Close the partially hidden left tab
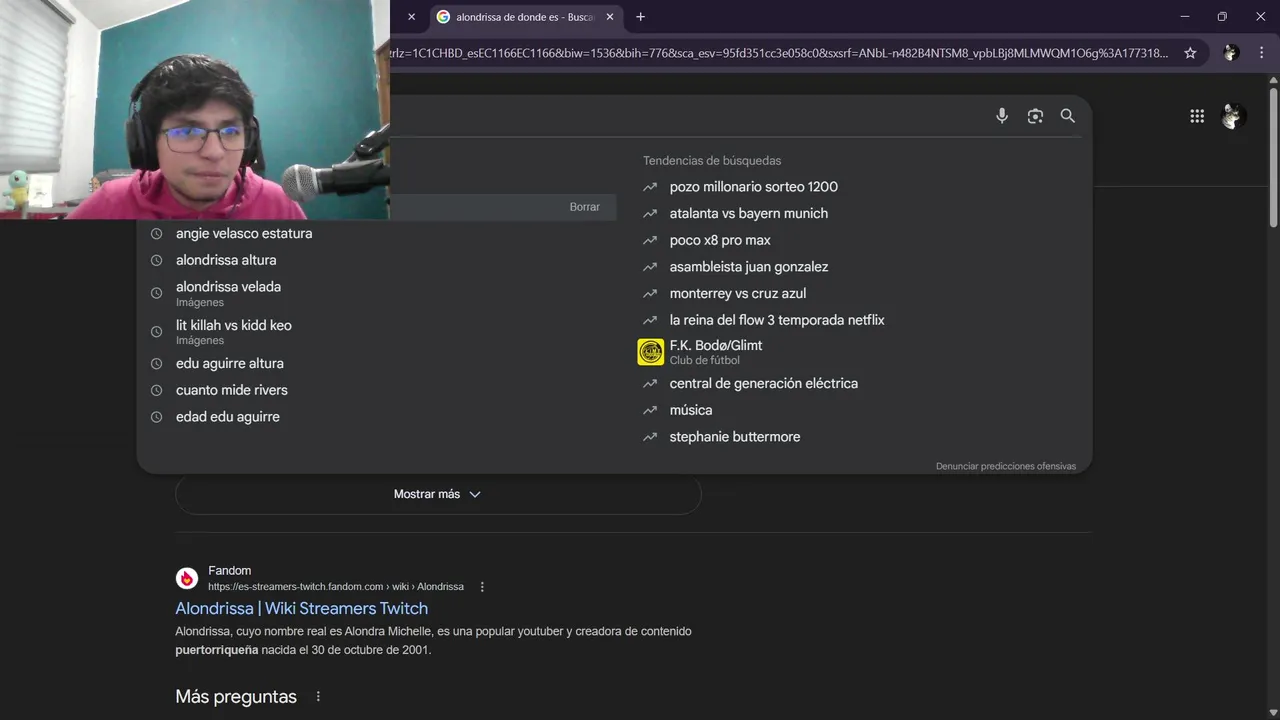Screen dimensions: 1280x720 (411, 17)
